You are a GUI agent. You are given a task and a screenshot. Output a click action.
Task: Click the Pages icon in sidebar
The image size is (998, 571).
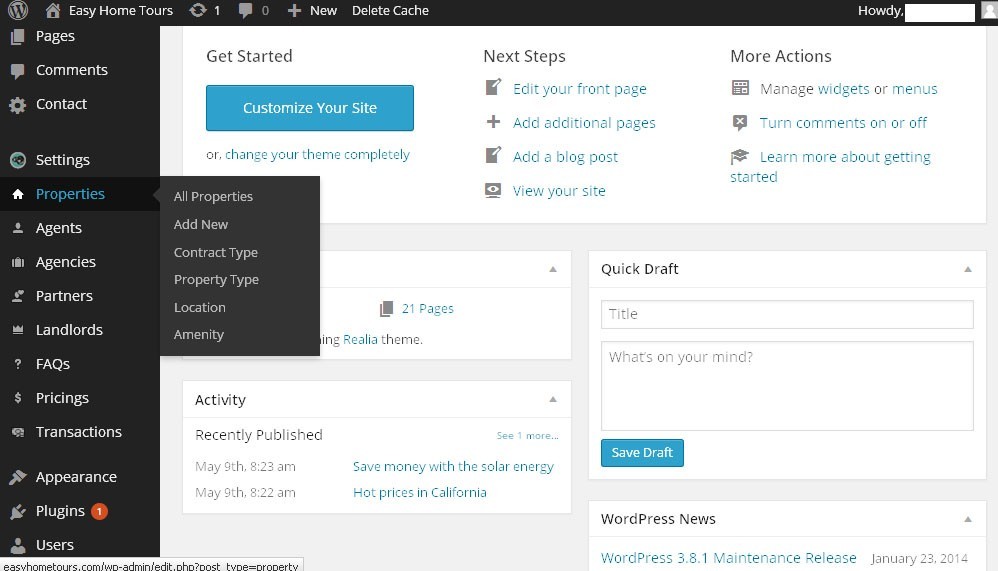click(18, 36)
